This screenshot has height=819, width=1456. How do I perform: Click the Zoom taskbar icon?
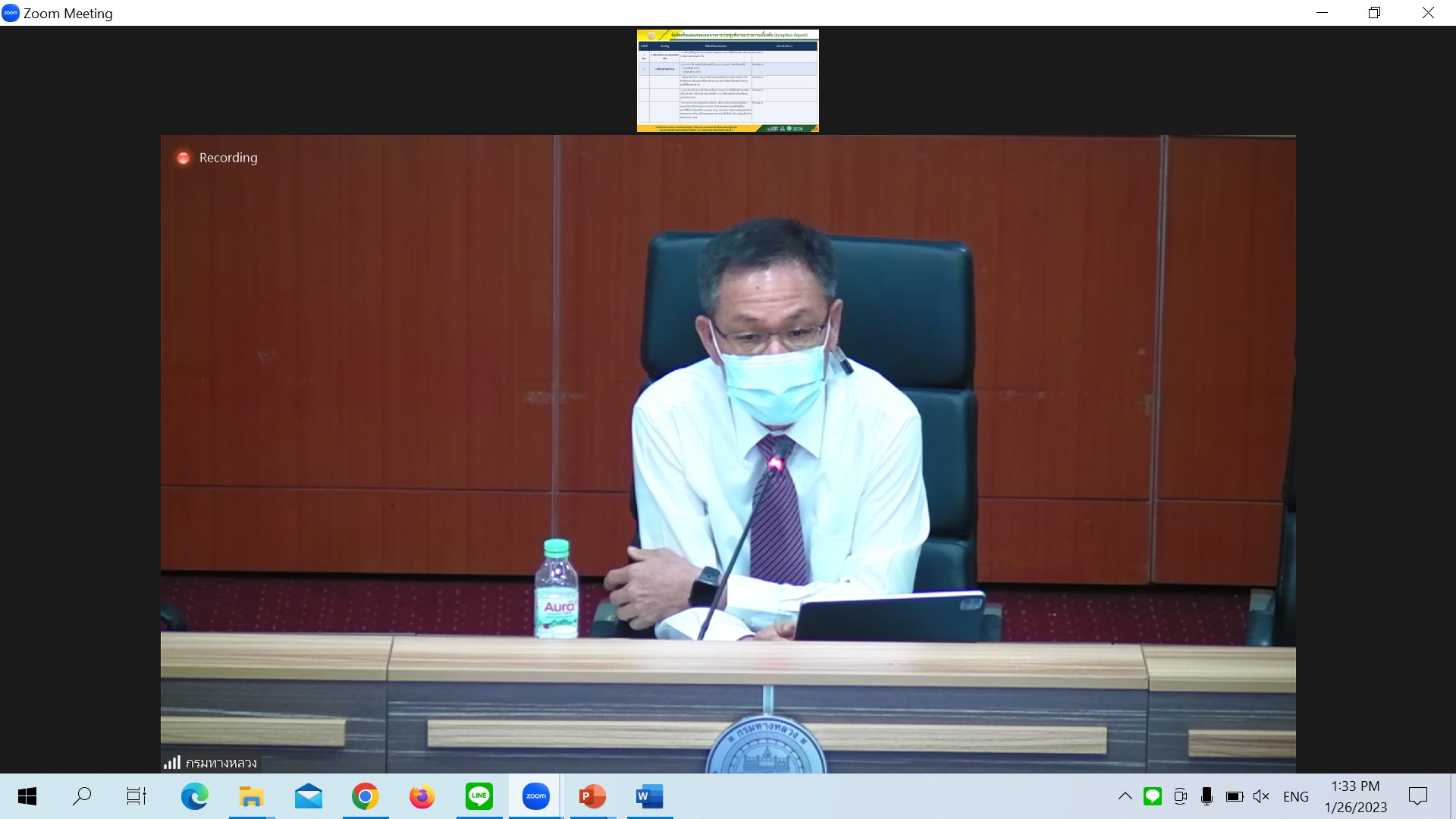pos(535,796)
